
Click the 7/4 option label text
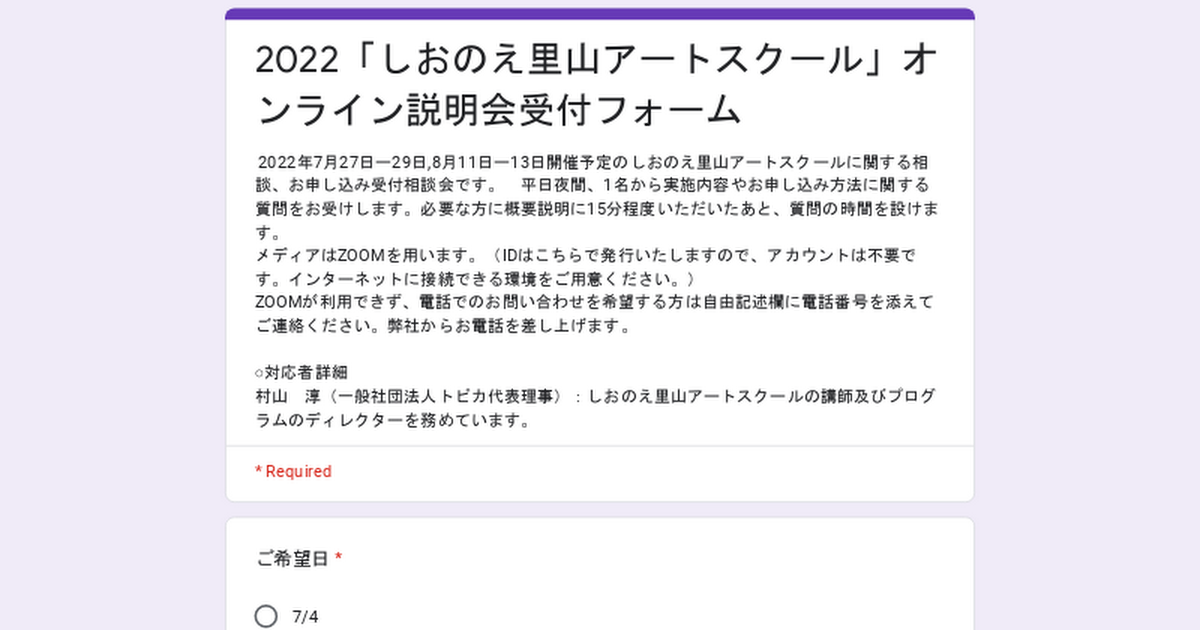305,616
